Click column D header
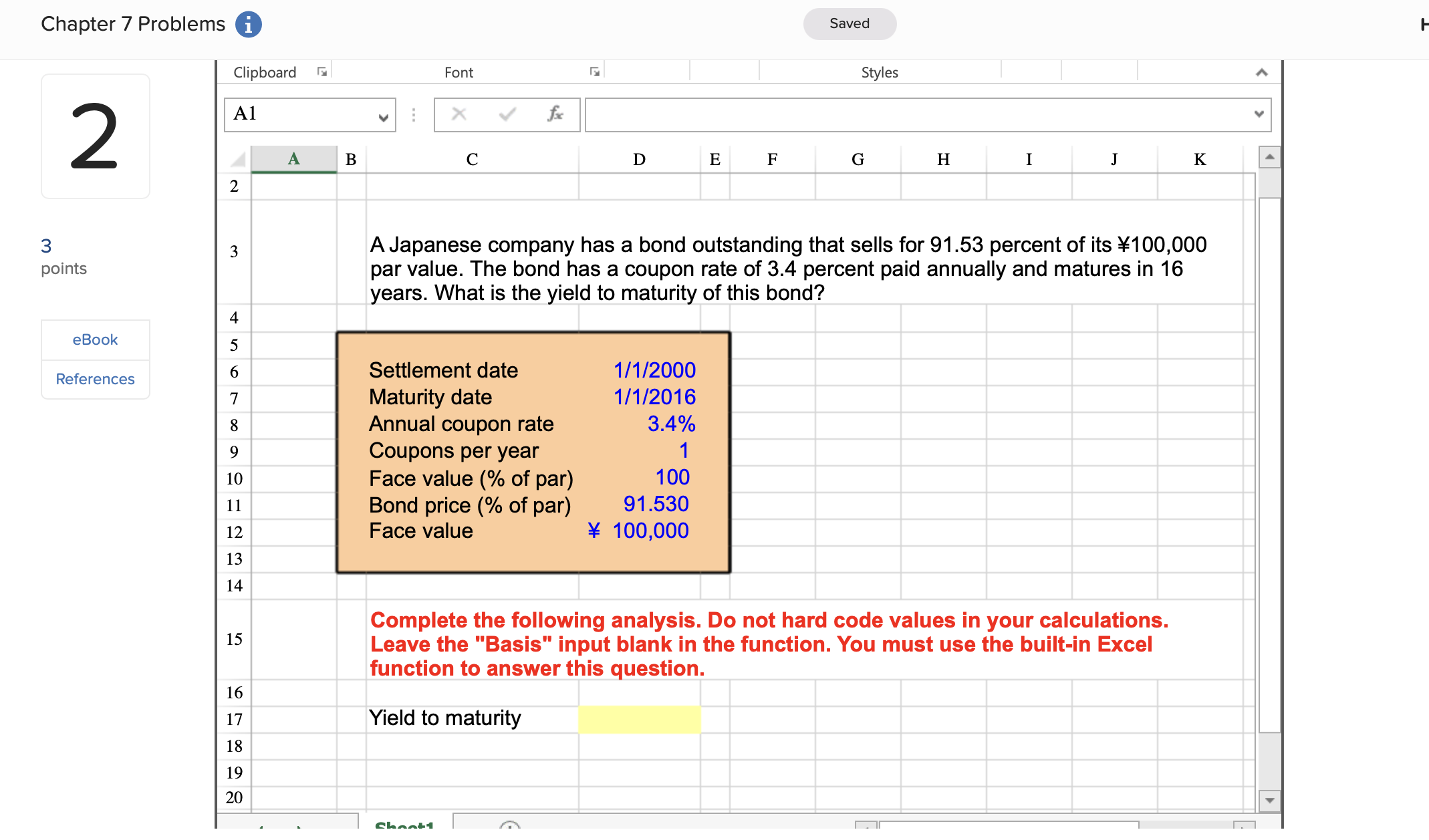The width and height of the screenshot is (1429, 840). (639, 159)
